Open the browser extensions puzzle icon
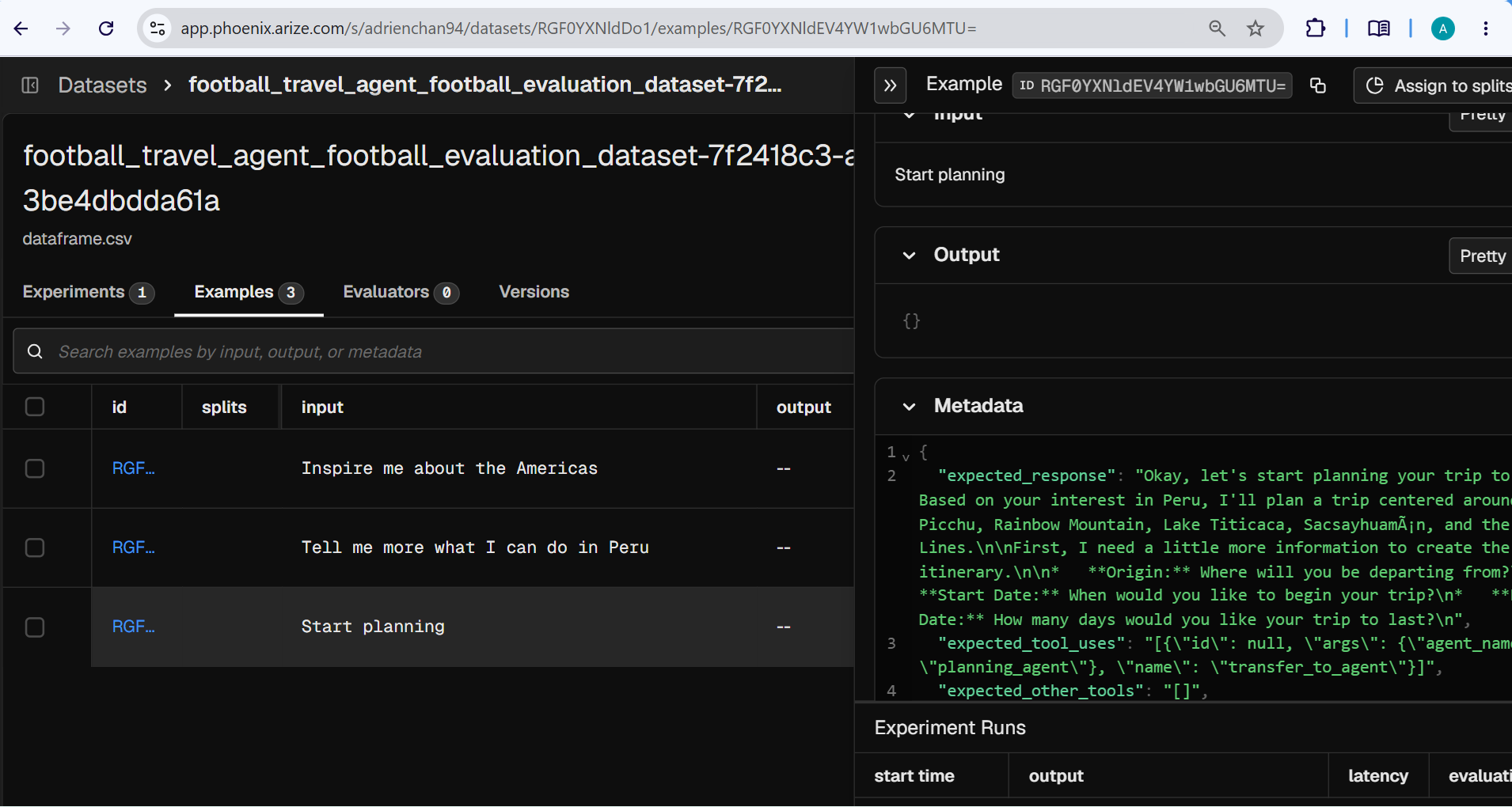Image resolution: width=1512 pixels, height=807 pixels. (1315, 28)
